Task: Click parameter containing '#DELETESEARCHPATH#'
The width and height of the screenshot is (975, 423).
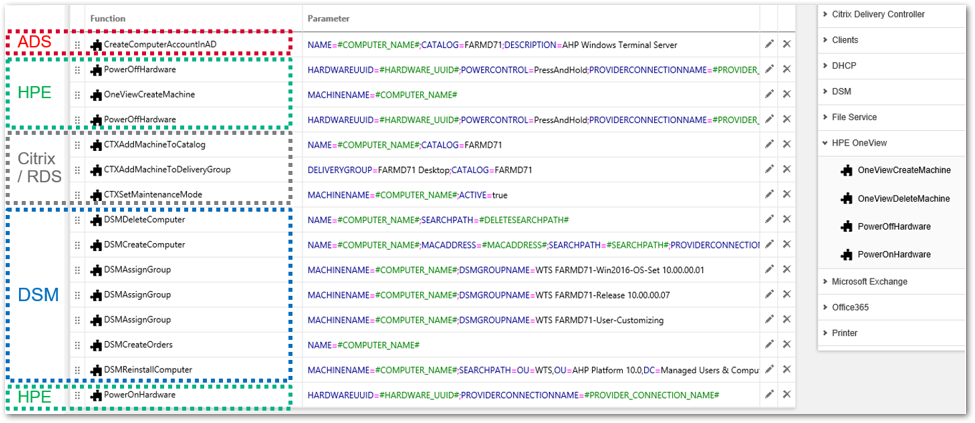Action: click(x=439, y=220)
